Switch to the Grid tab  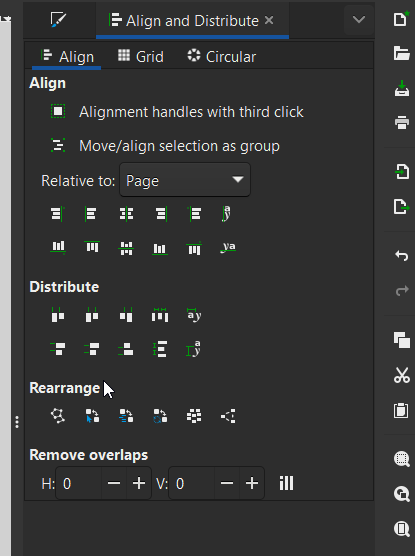[x=141, y=56]
